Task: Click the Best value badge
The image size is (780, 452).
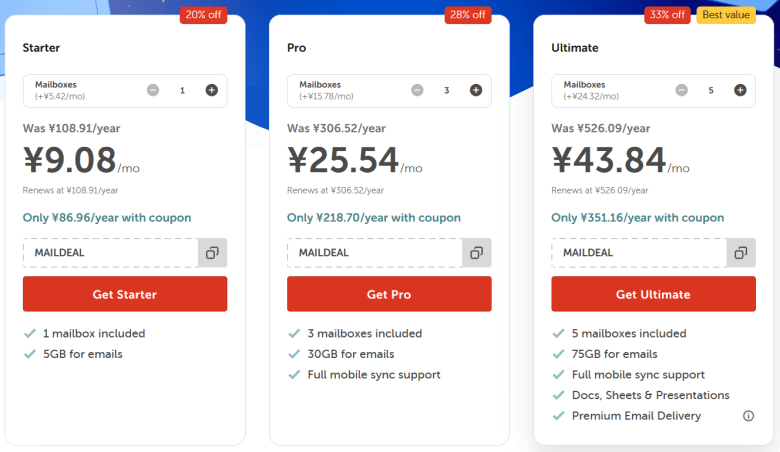Action: click(x=726, y=15)
